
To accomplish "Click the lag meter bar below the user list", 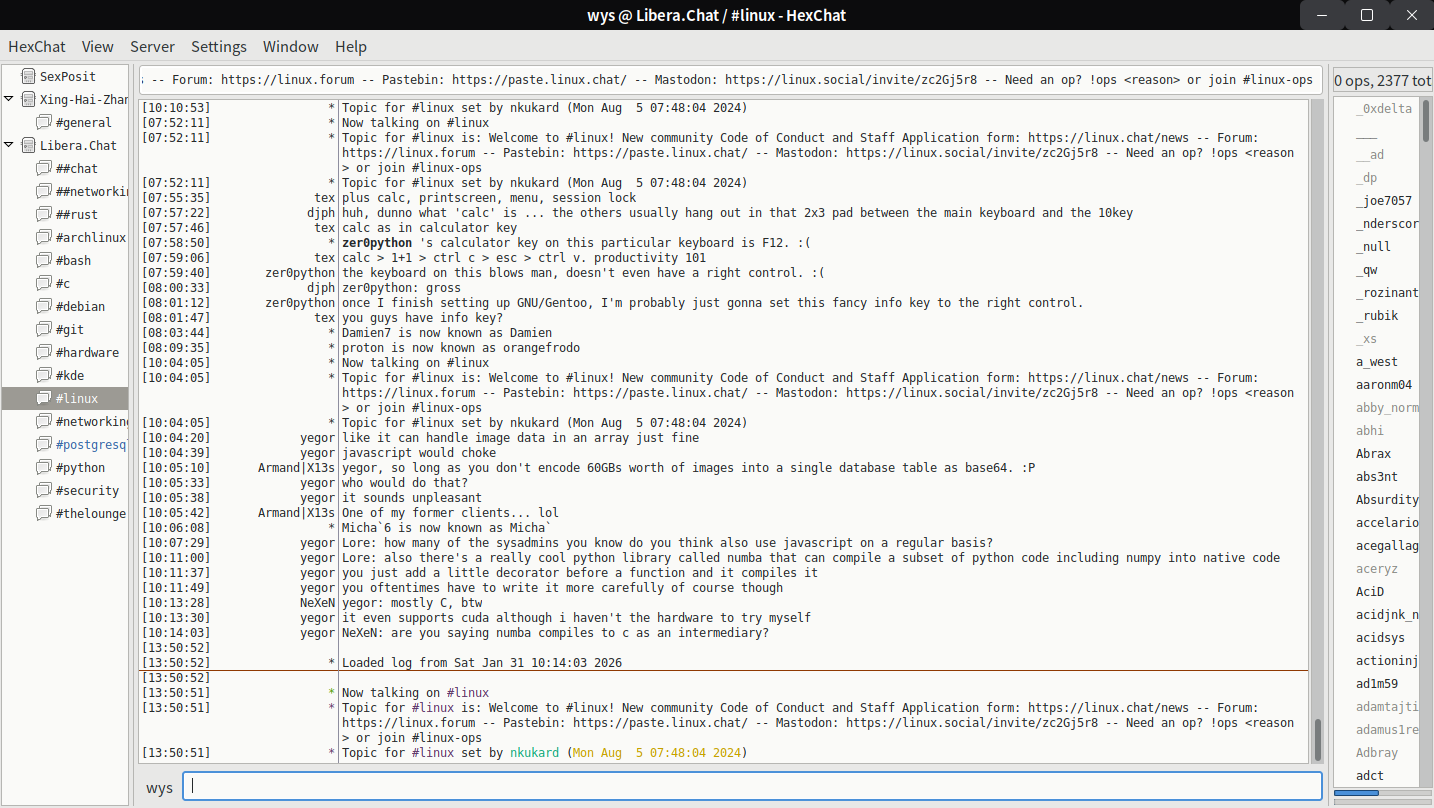I will pos(1381,793).
